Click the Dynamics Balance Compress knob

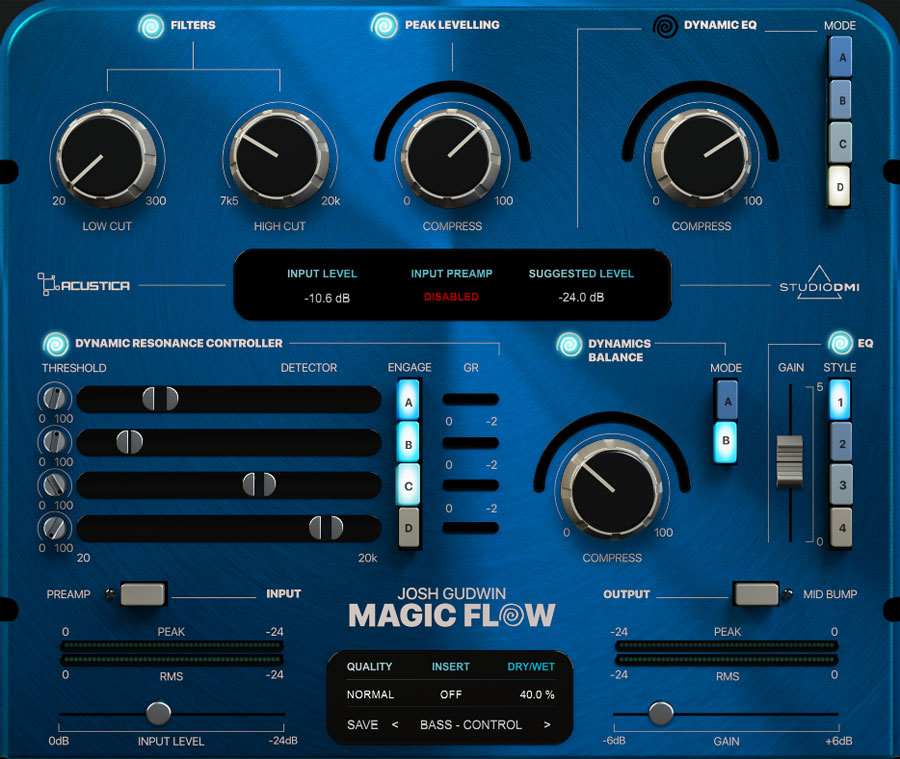612,490
